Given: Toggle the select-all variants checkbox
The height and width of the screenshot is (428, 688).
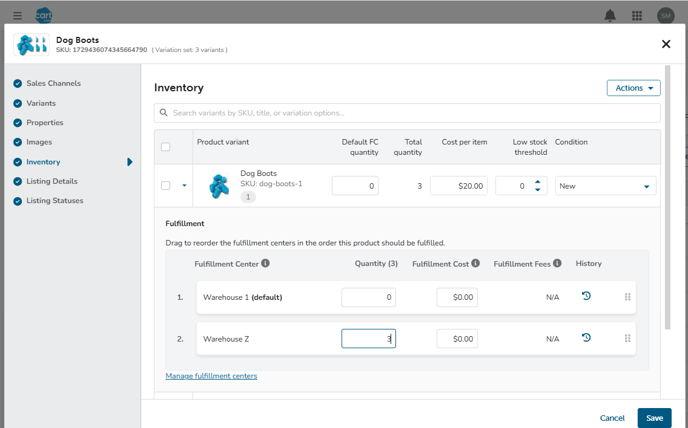Looking at the screenshot, I should point(166,147).
